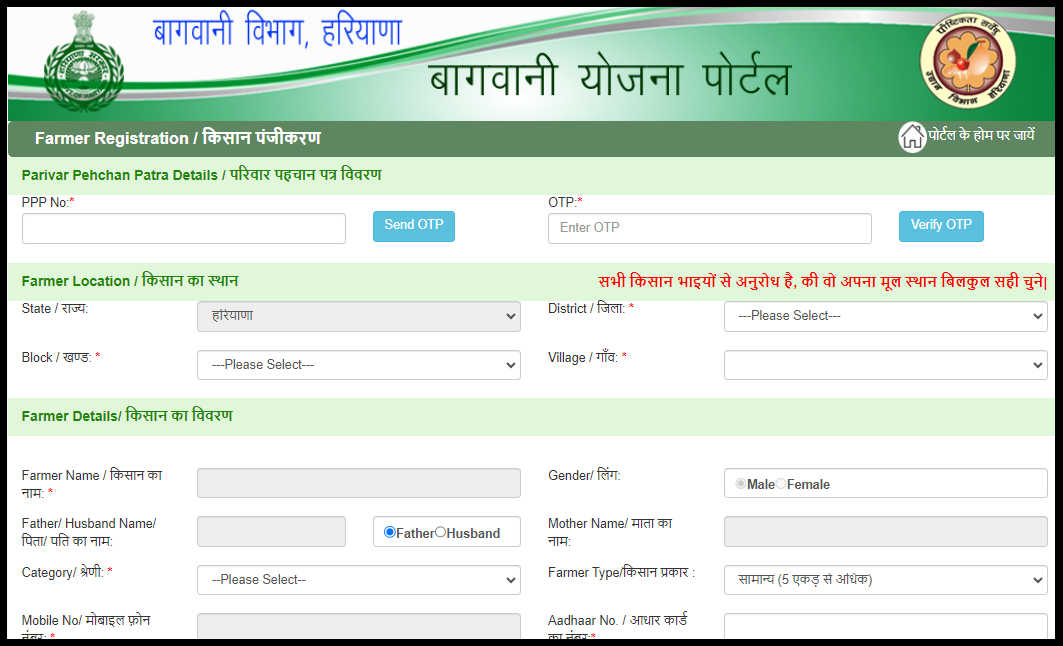Screen dimensions: 1063x646
Task: Click the 'Farmer Registration / किसान पंजीकरण' heading
Action: pyautogui.click(x=178, y=138)
